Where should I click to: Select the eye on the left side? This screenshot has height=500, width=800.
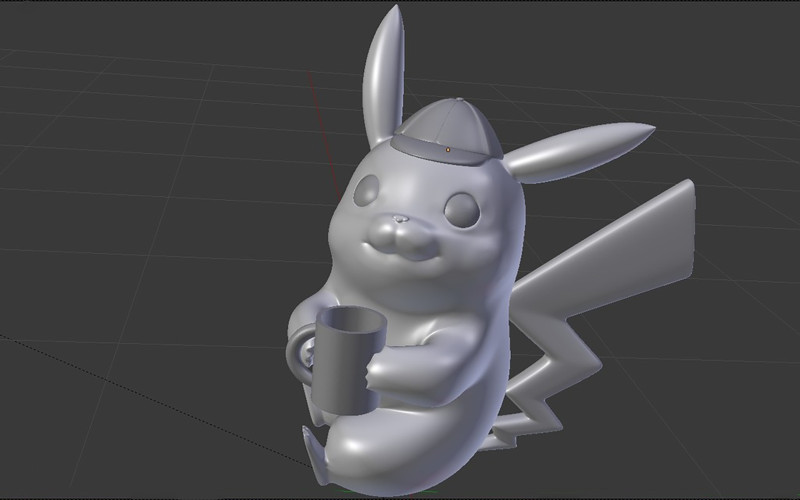(x=367, y=189)
